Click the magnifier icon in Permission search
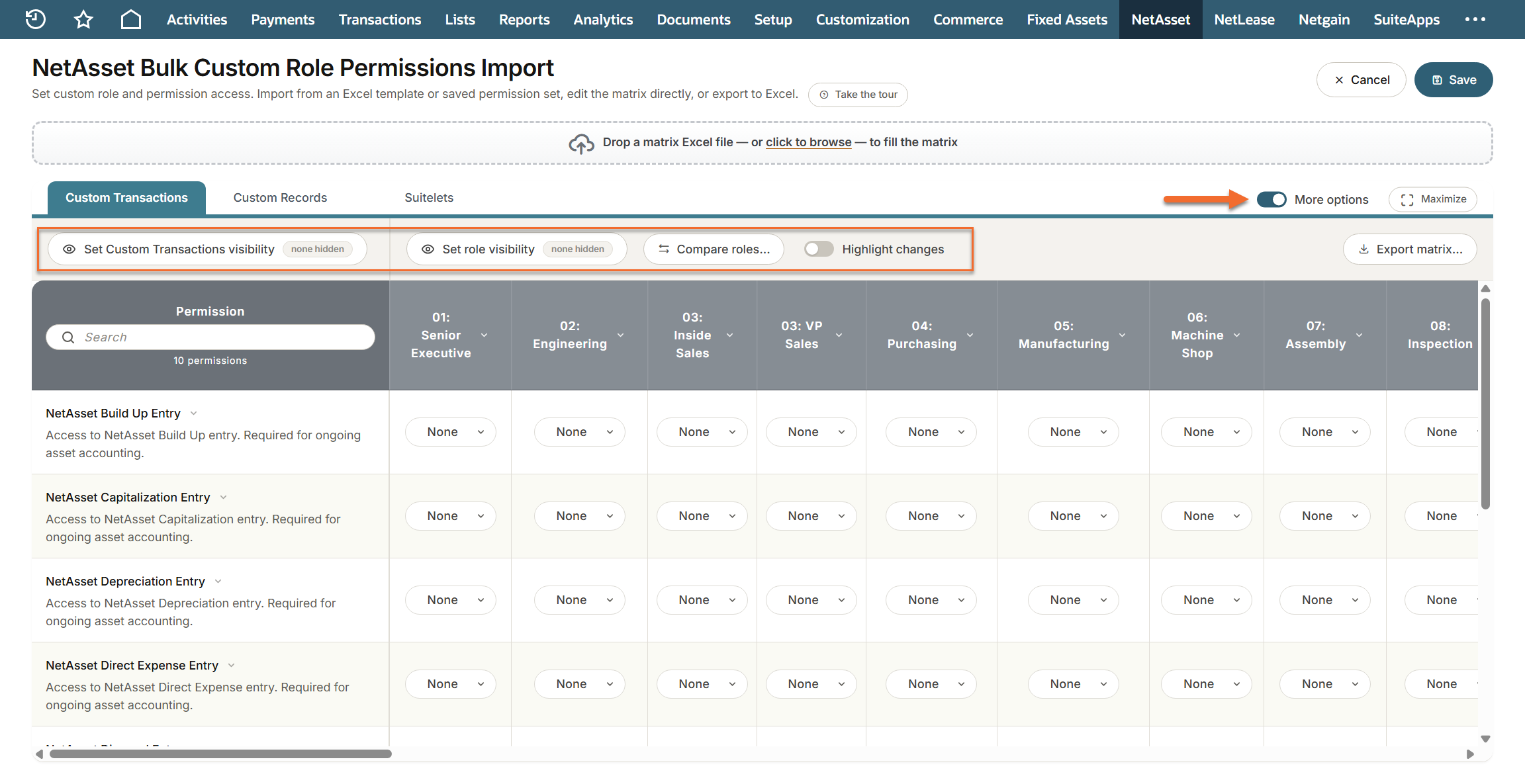The image size is (1525, 784). pyautogui.click(x=68, y=337)
